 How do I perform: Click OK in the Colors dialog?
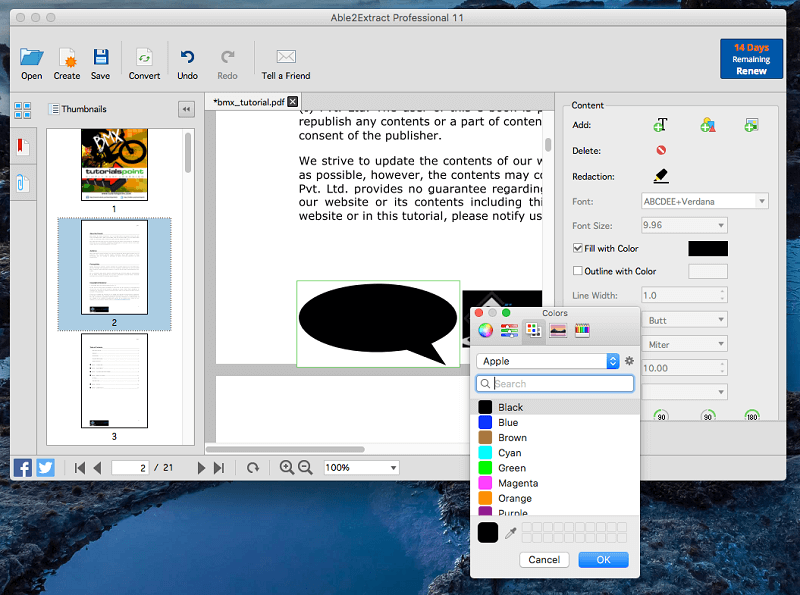pos(603,560)
